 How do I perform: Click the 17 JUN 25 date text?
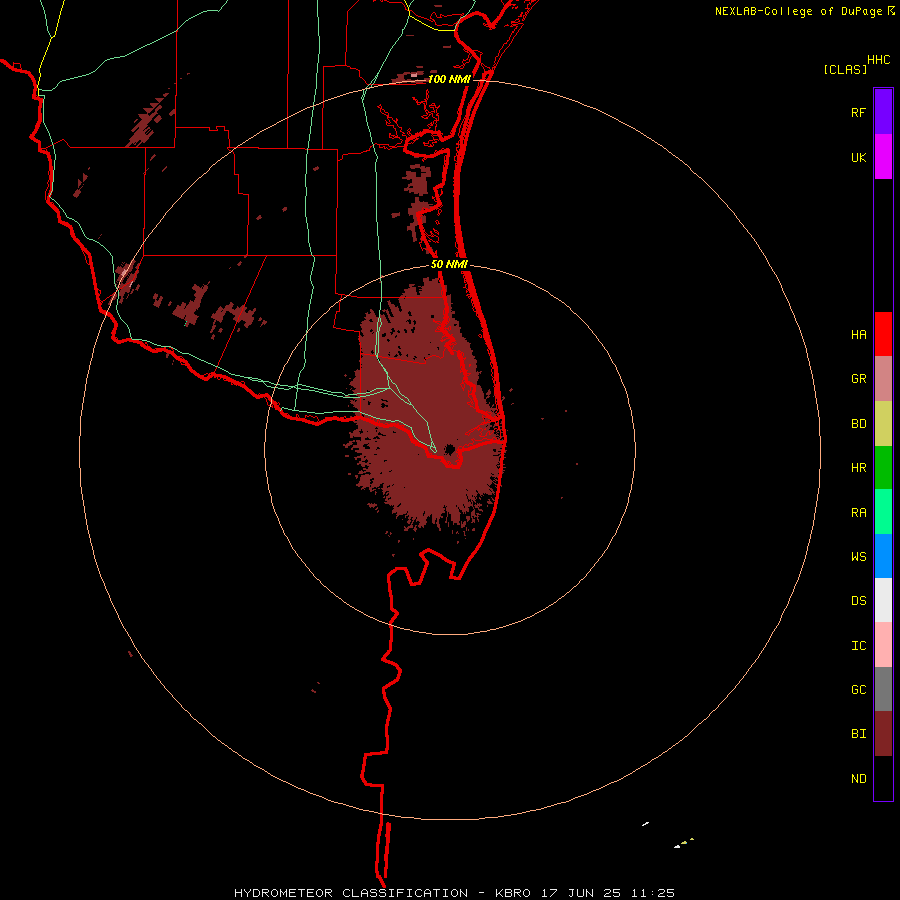[581, 893]
